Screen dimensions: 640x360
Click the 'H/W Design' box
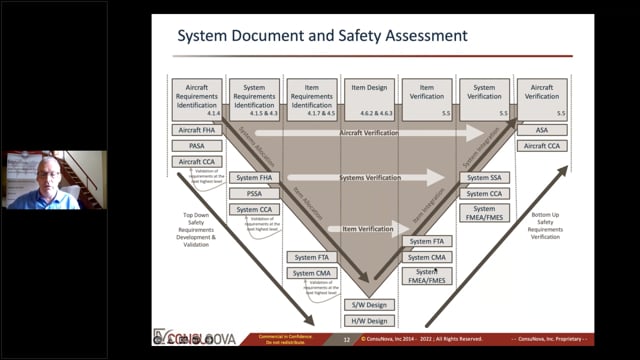(369, 321)
